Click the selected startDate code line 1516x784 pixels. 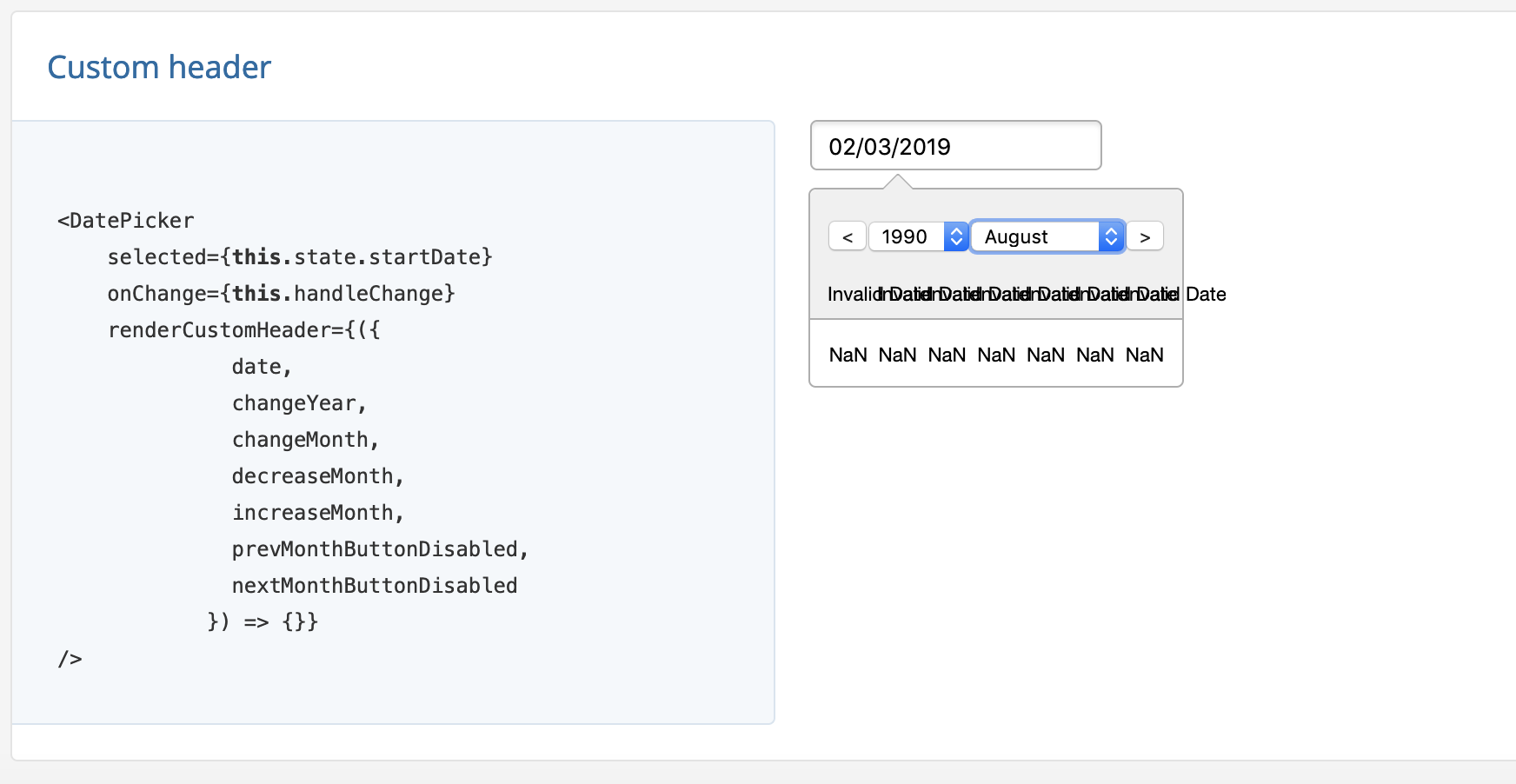[x=300, y=256]
